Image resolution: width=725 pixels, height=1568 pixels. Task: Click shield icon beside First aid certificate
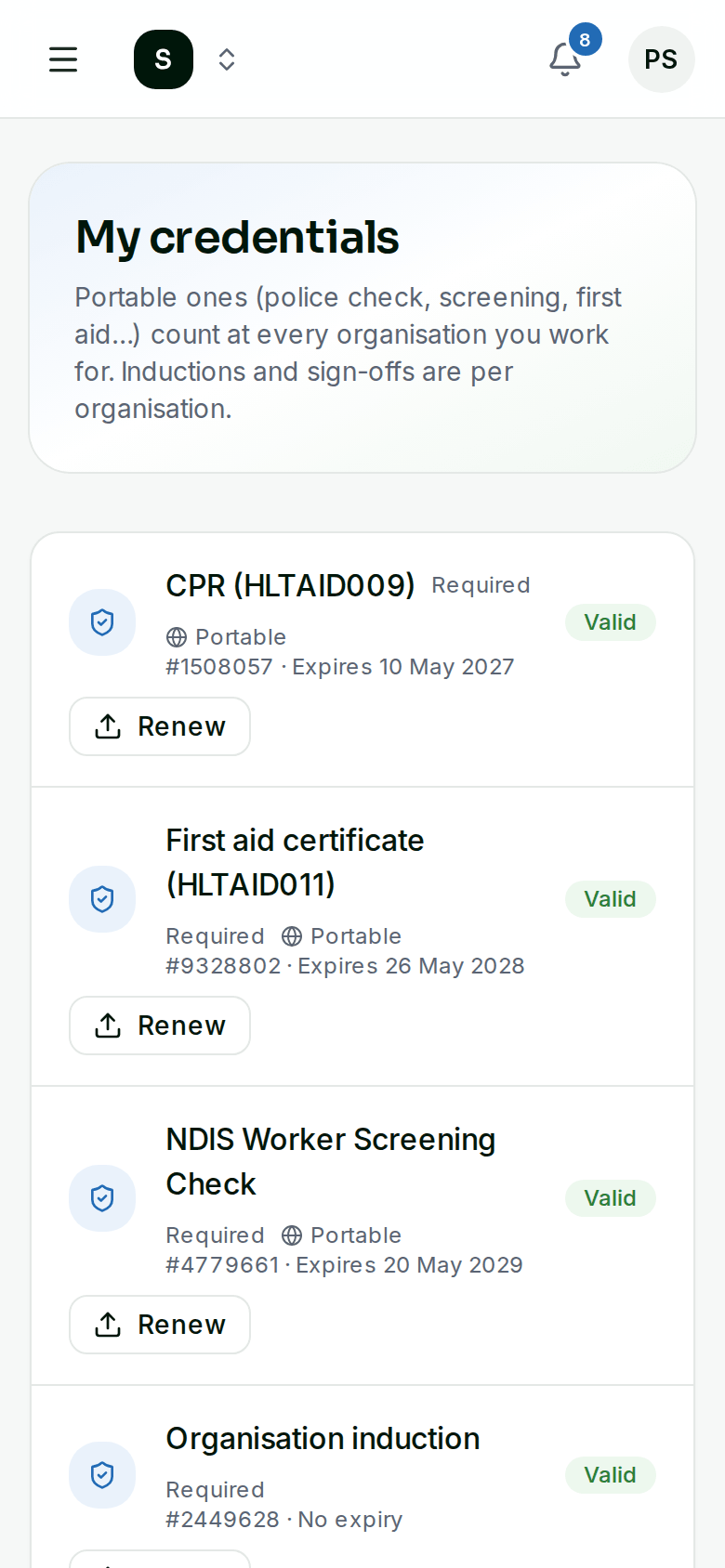[102, 899]
